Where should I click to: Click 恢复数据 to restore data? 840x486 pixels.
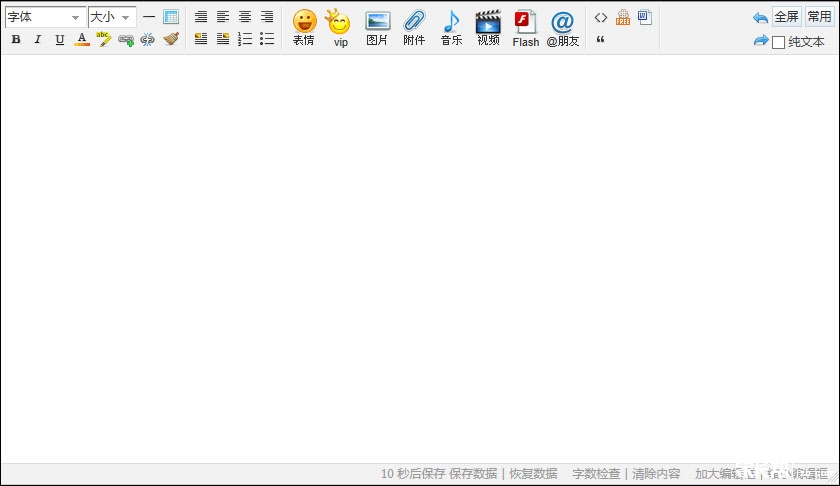(x=533, y=474)
